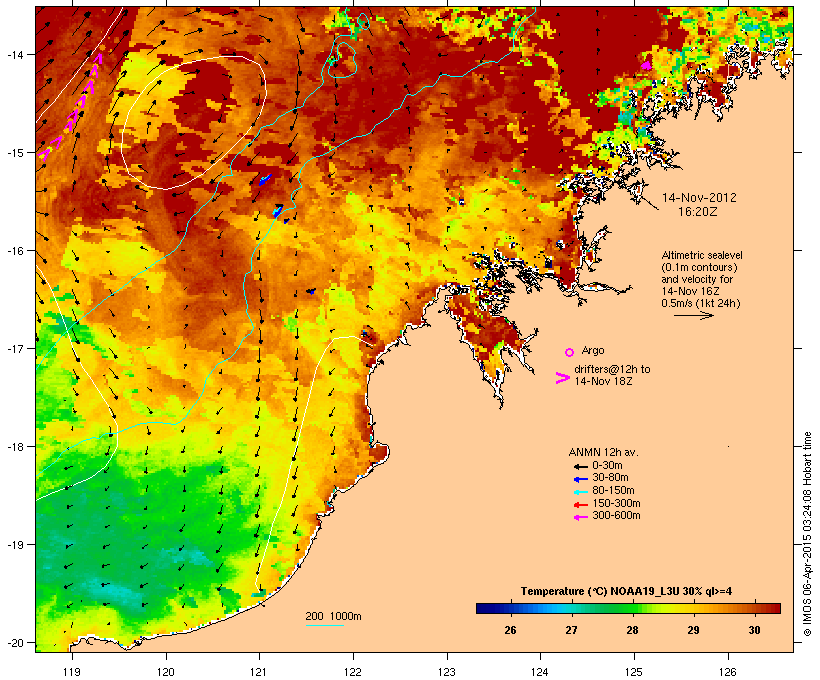Click the colorbar tick label 29
Viewport: 820px width, 680px height.
pos(693,630)
